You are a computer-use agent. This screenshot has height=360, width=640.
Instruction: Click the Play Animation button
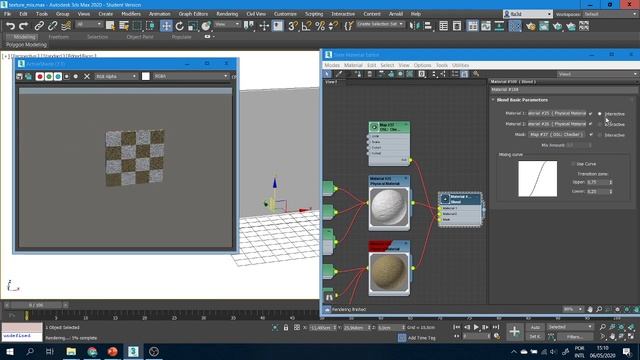pos(476,327)
